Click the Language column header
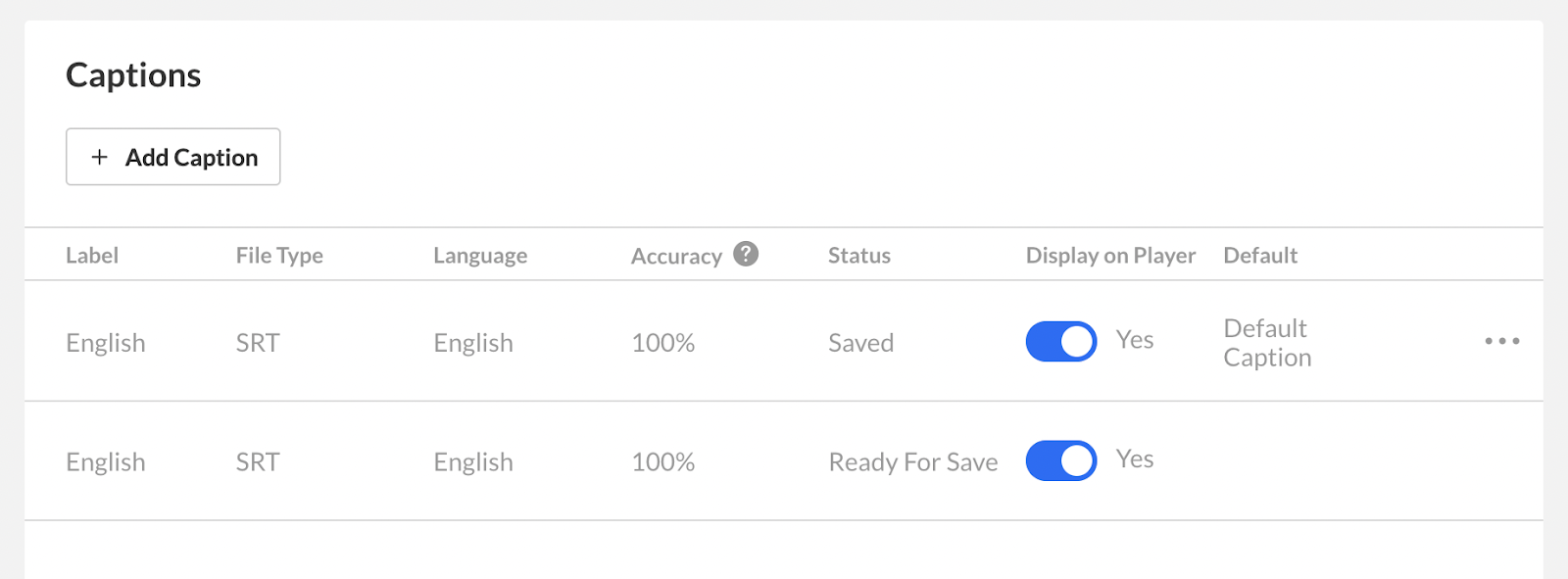 (x=480, y=256)
